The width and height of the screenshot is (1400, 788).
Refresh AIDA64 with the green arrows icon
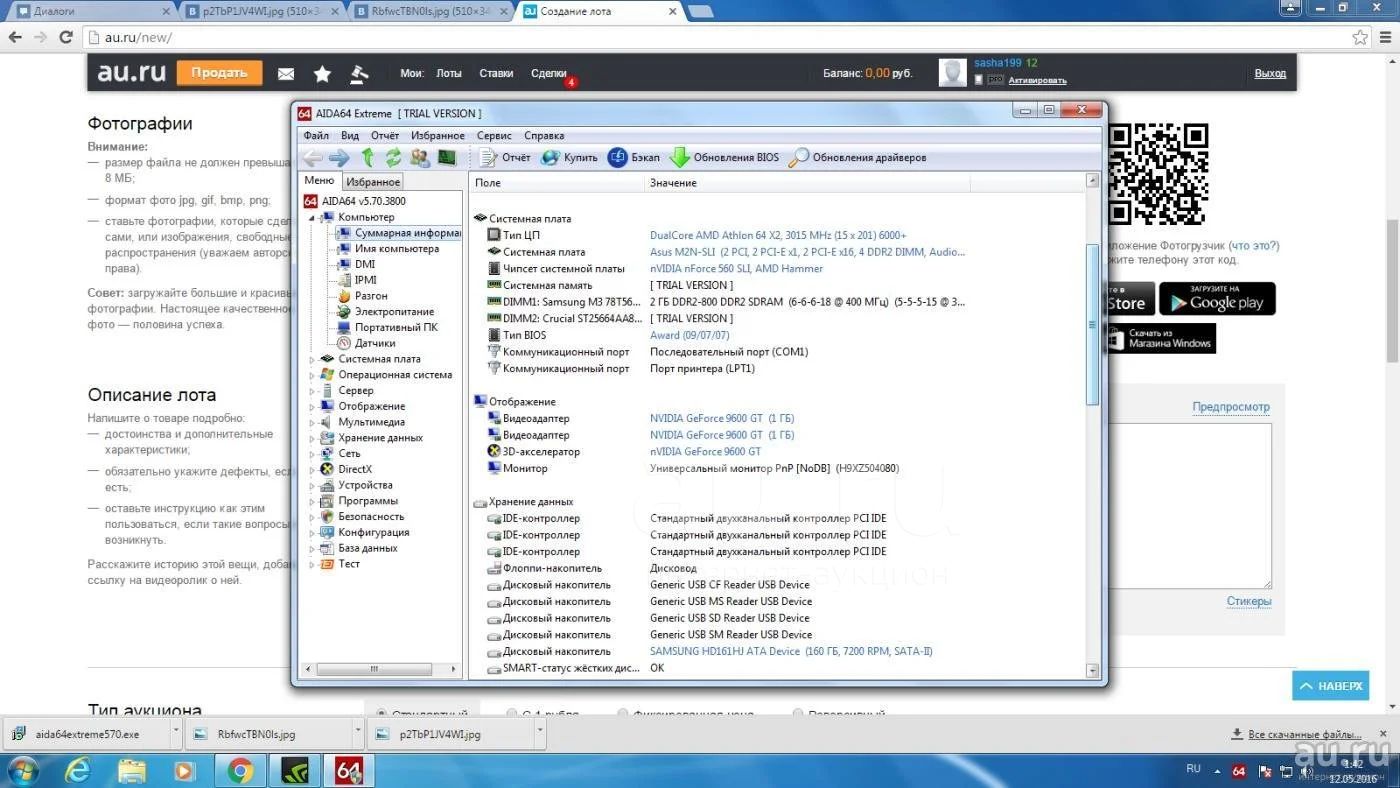tap(393, 158)
